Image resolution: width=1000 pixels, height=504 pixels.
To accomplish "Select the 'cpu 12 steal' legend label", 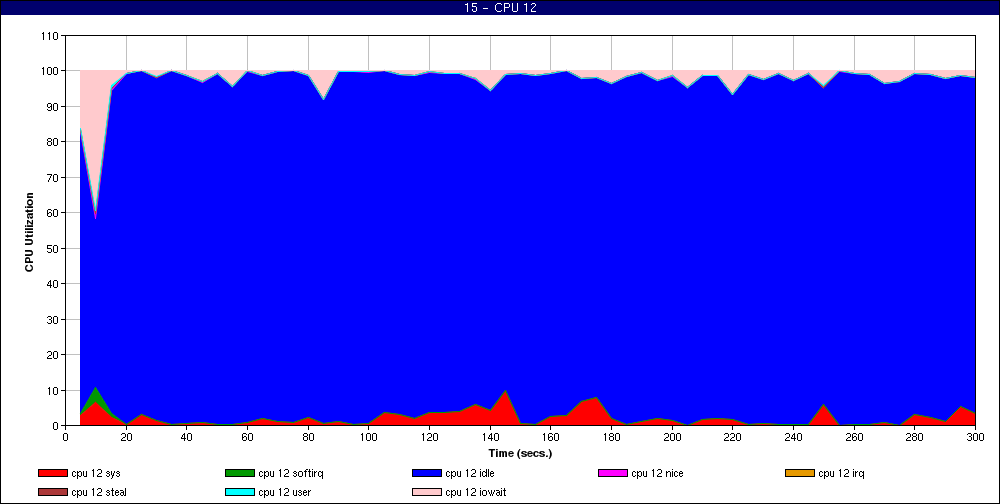I will (99, 493).
